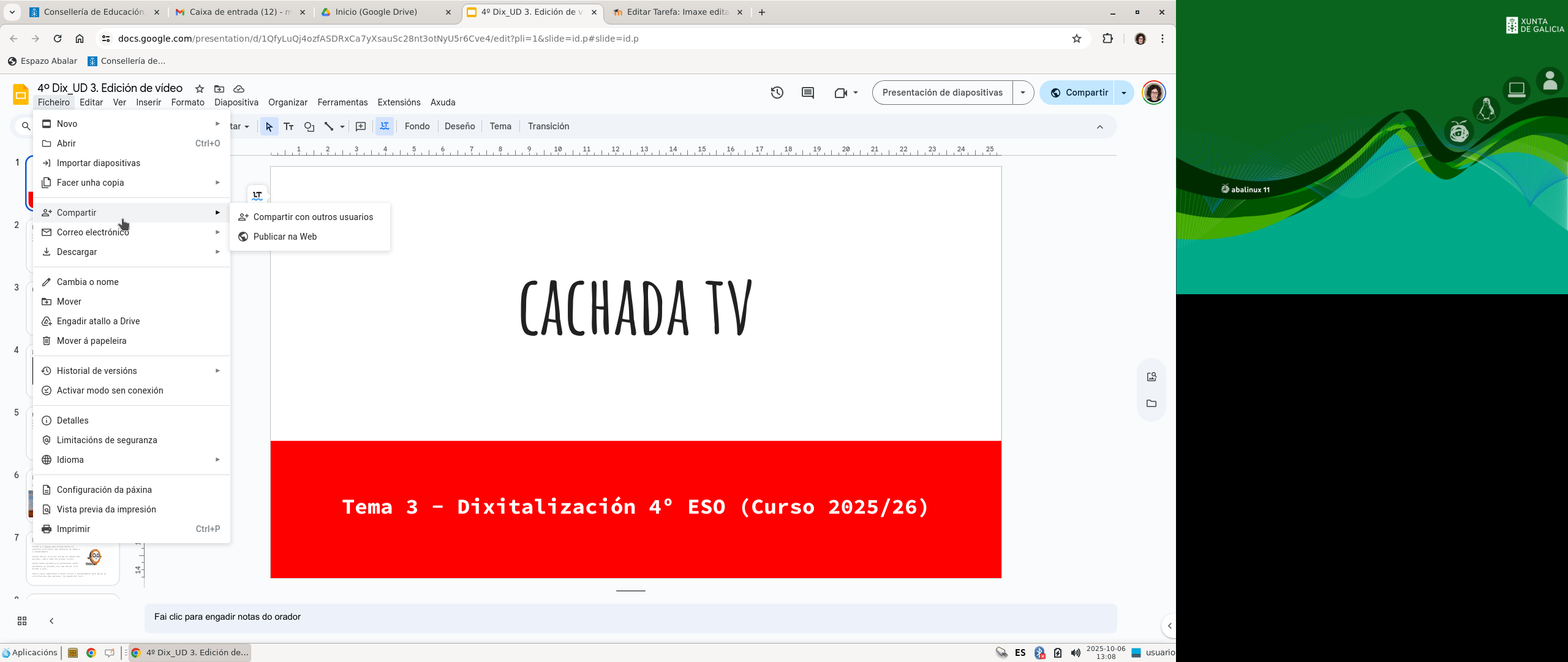Click the speaker notes field
The height and width of the screenshot is (662, 1568).
point(630,618)
